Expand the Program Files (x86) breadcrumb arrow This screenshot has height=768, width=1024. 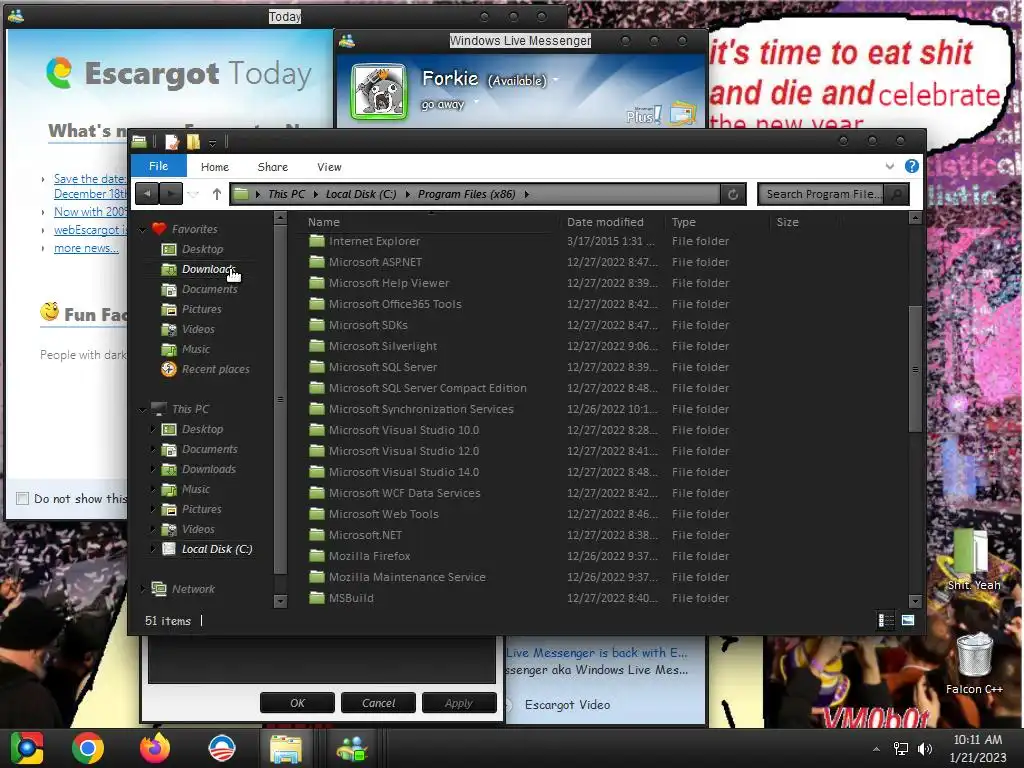click(526, 194)
